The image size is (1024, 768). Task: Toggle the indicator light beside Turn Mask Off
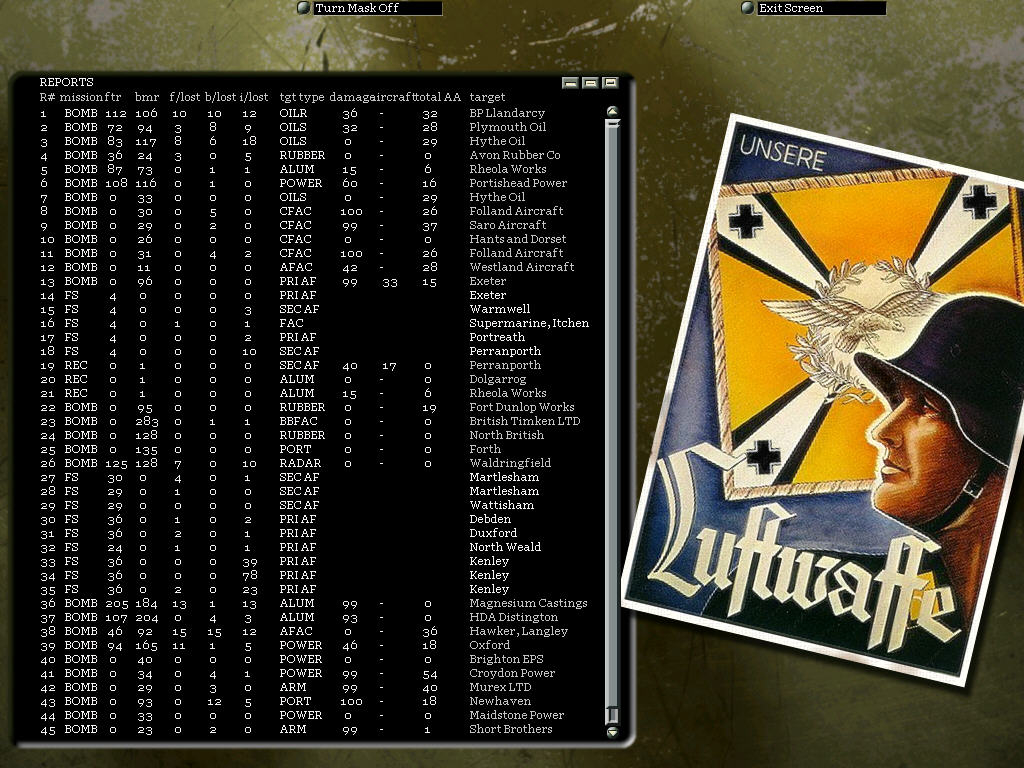coord(302,8)
